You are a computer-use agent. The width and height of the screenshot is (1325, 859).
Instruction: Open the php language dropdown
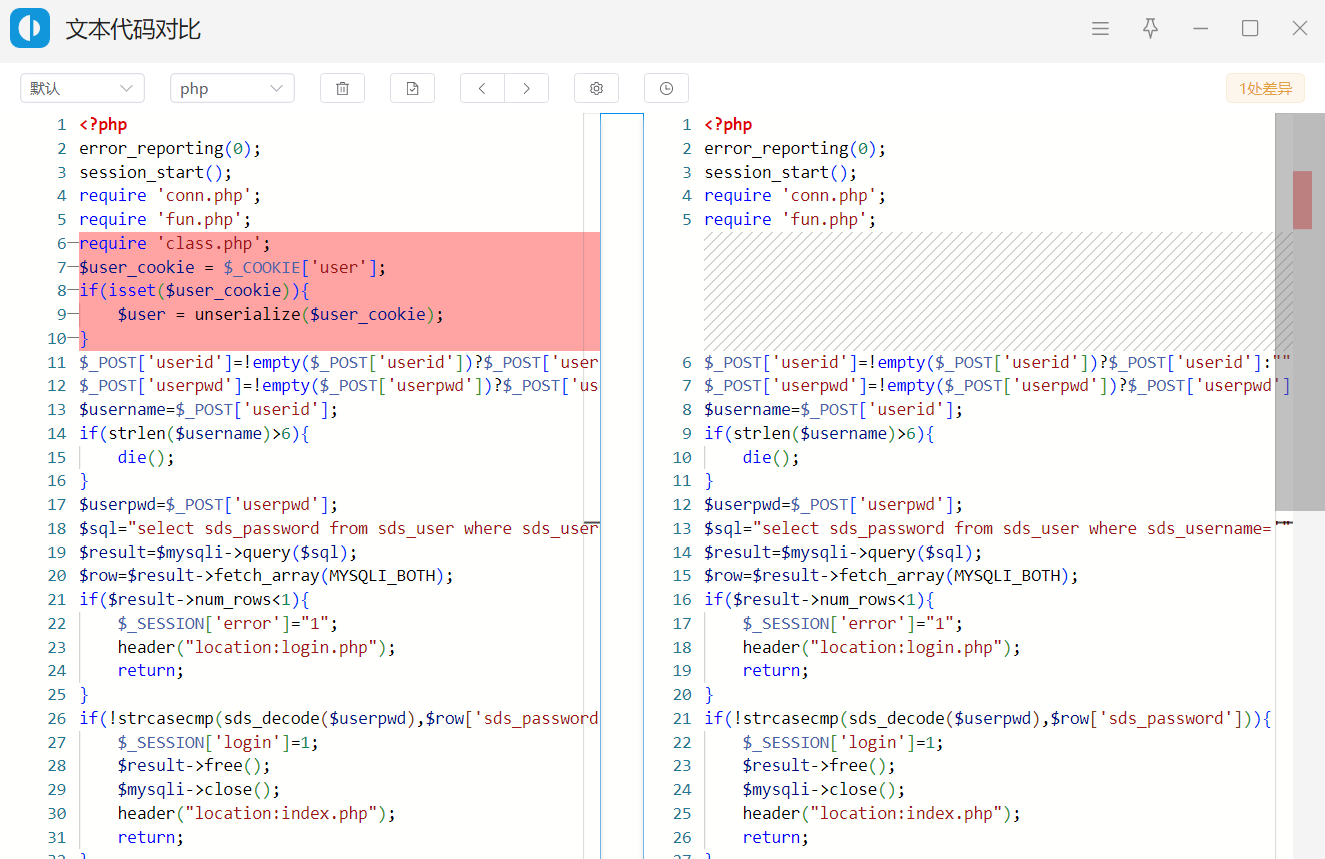pos(232,88)
